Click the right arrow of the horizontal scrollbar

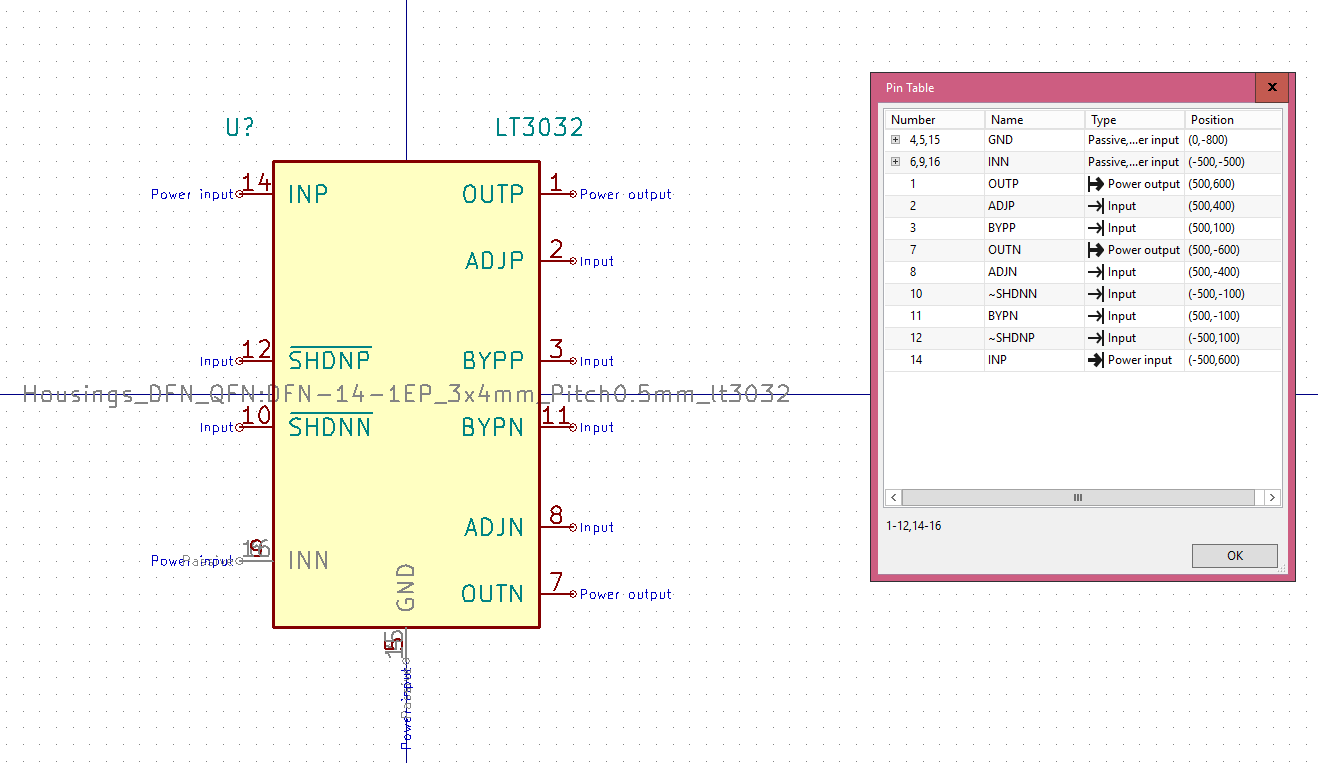1272,497
